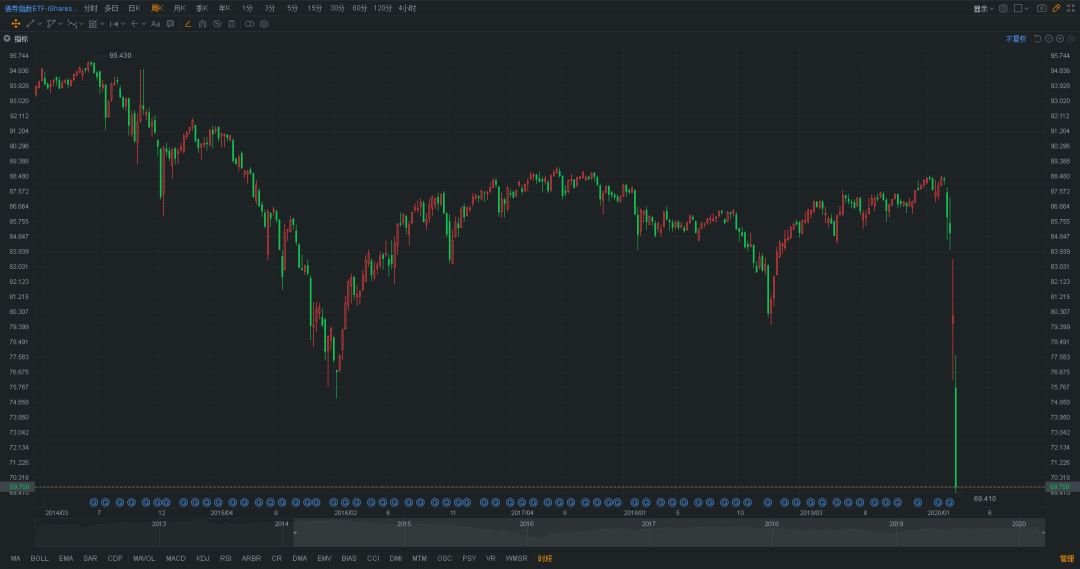
Task: Click the Aa text annotation tool
Action: (x=155, y=23)
